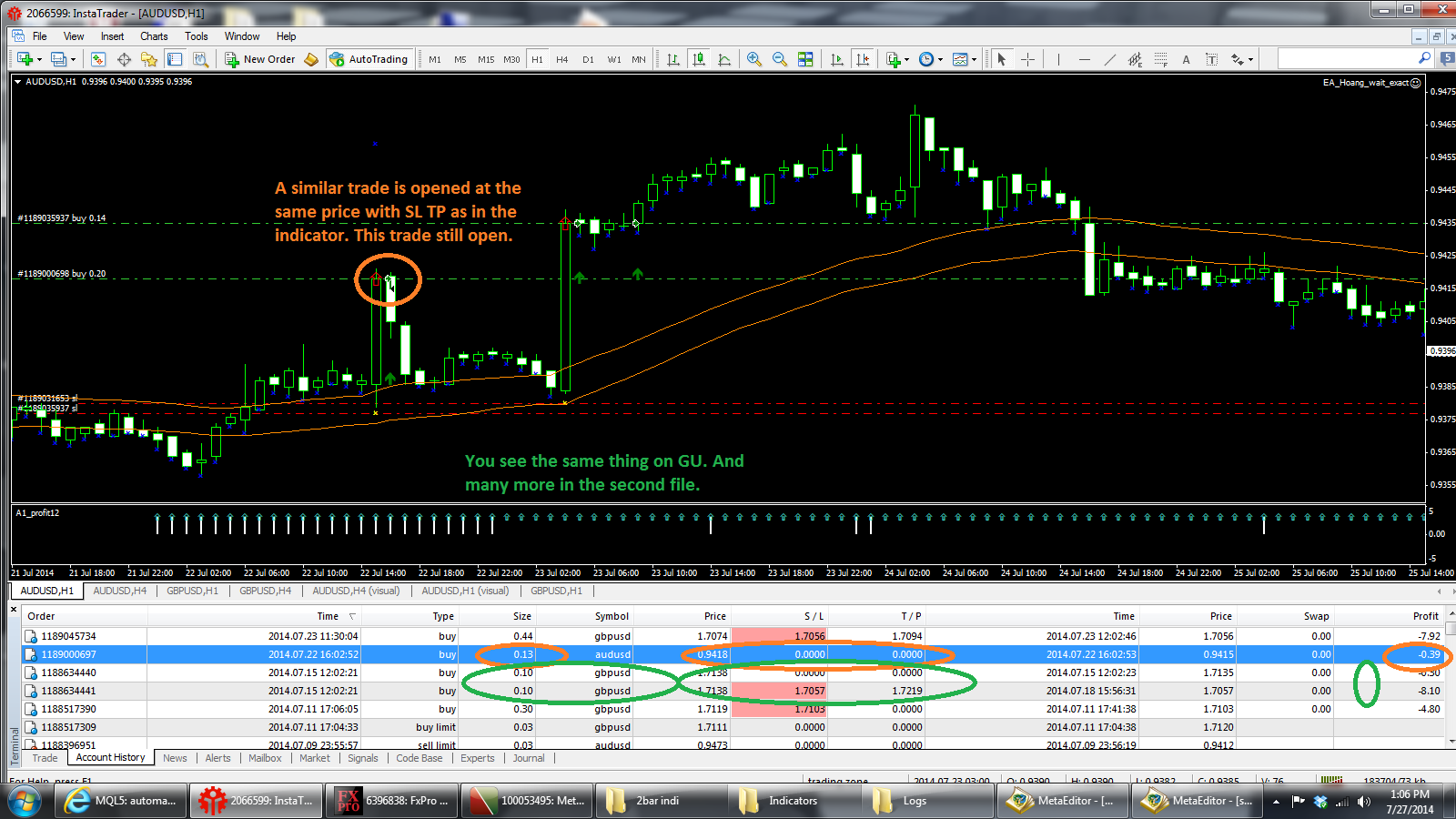Toggle the AutoTrading button

tap(369, 59)
